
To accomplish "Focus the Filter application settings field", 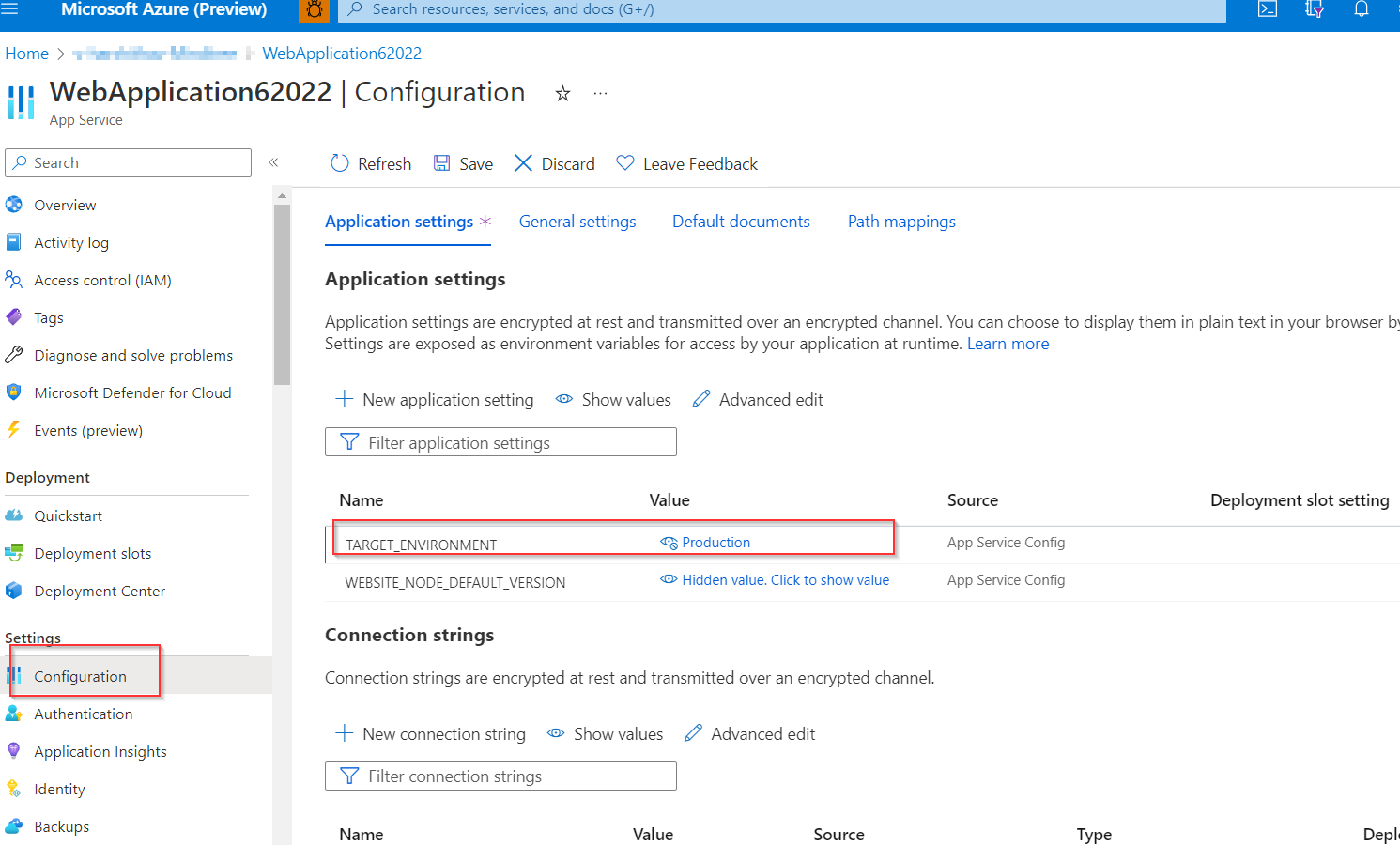I will [x=500, y=442].
